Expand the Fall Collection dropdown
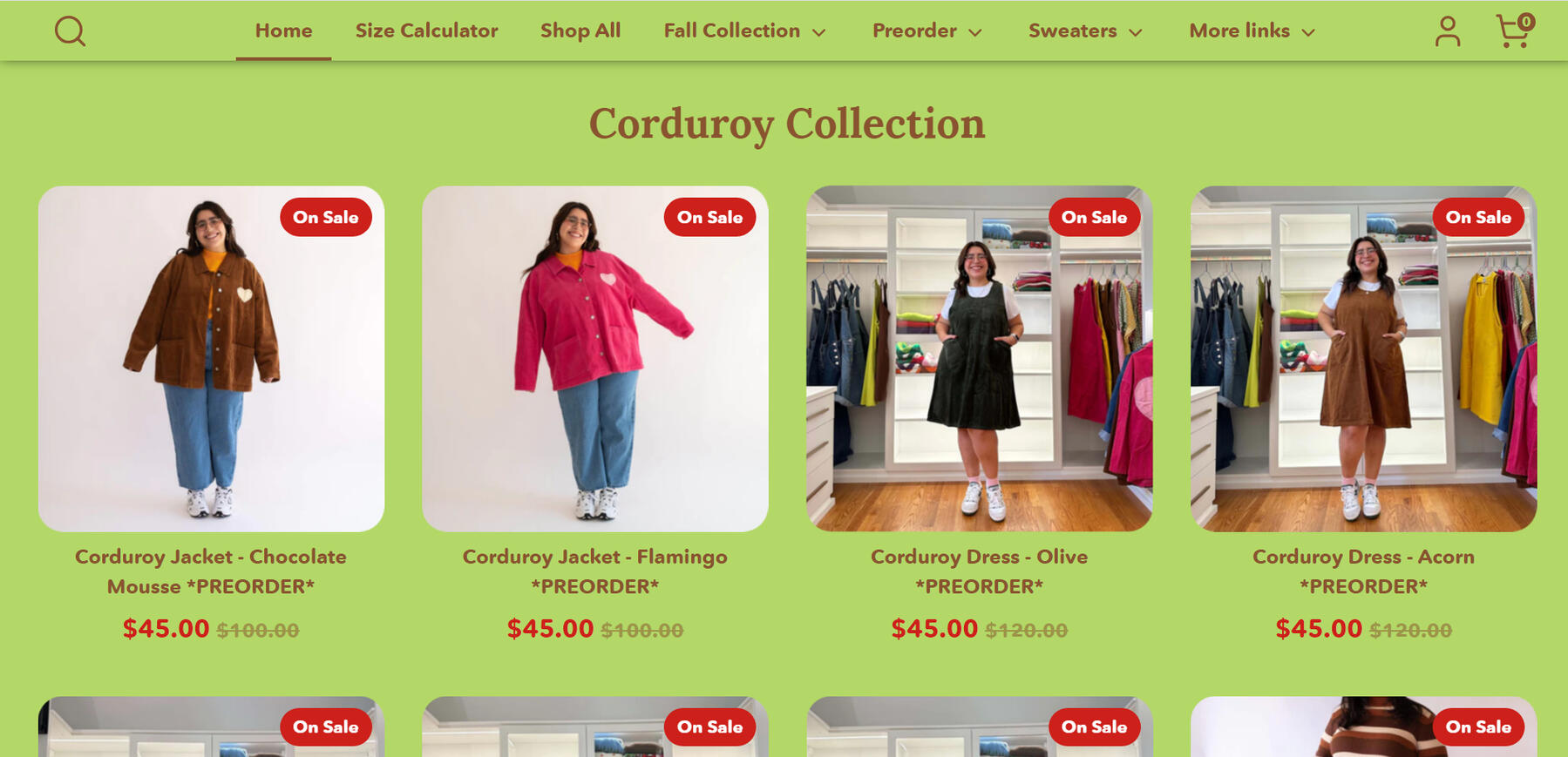 click(x=744, y=31)
